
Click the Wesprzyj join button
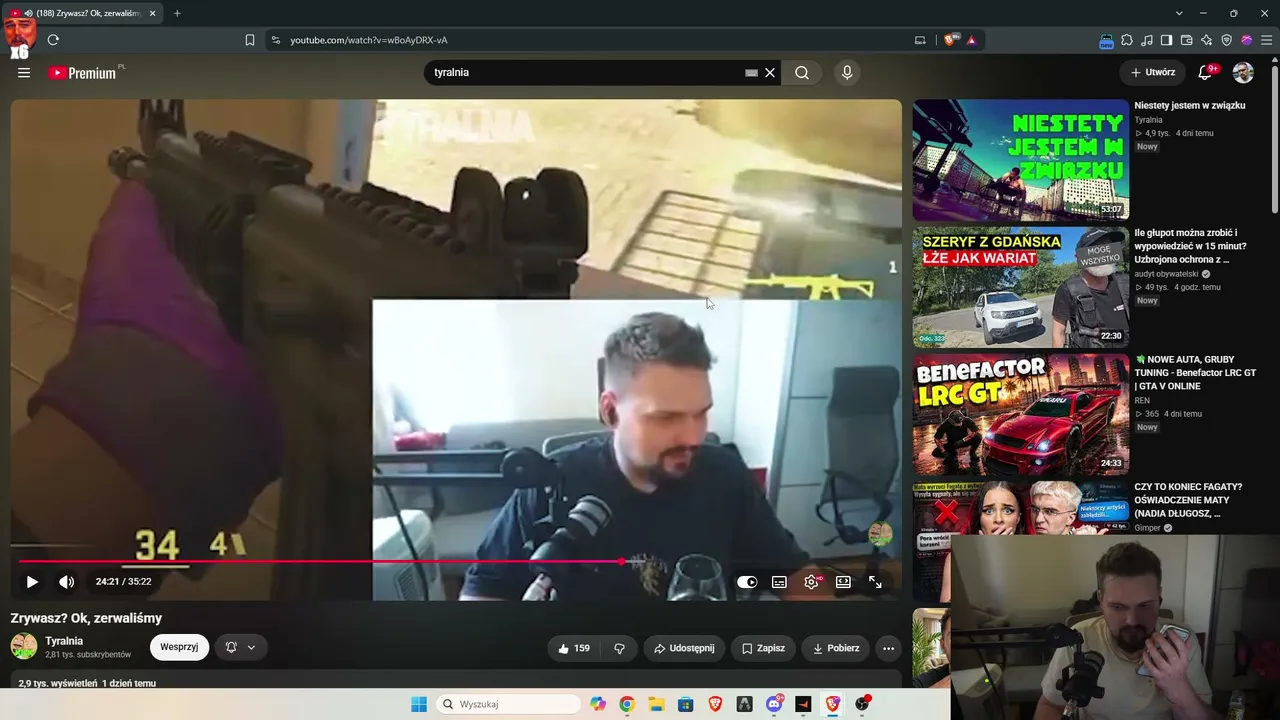(x=179, y=647)
